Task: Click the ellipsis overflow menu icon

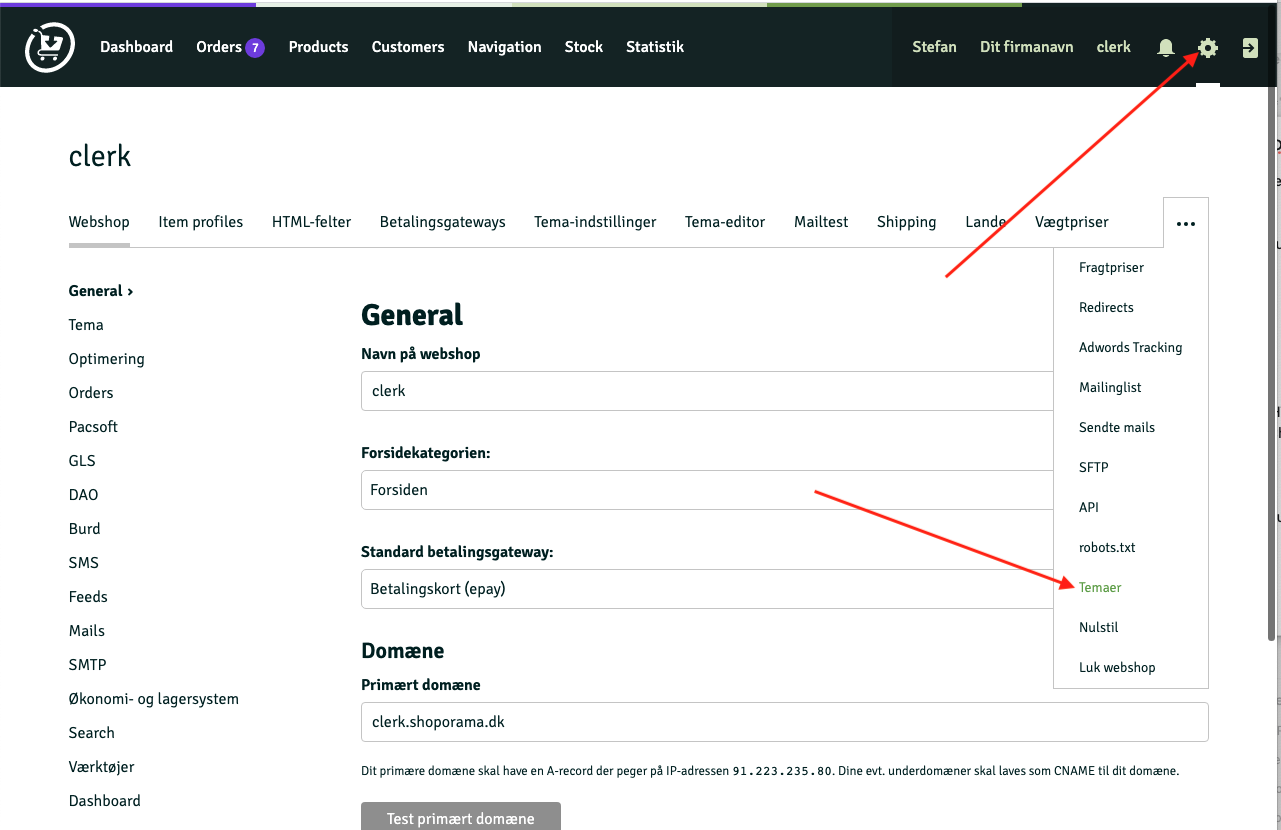Action: point(1185,223)
